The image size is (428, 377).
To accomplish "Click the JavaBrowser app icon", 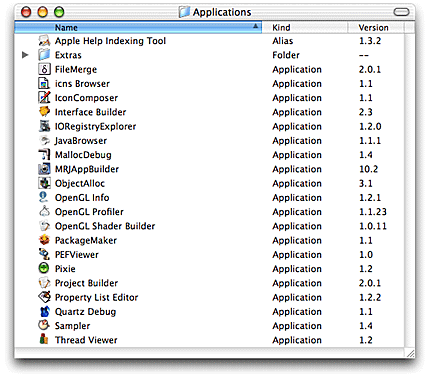I will coord(44,140).
